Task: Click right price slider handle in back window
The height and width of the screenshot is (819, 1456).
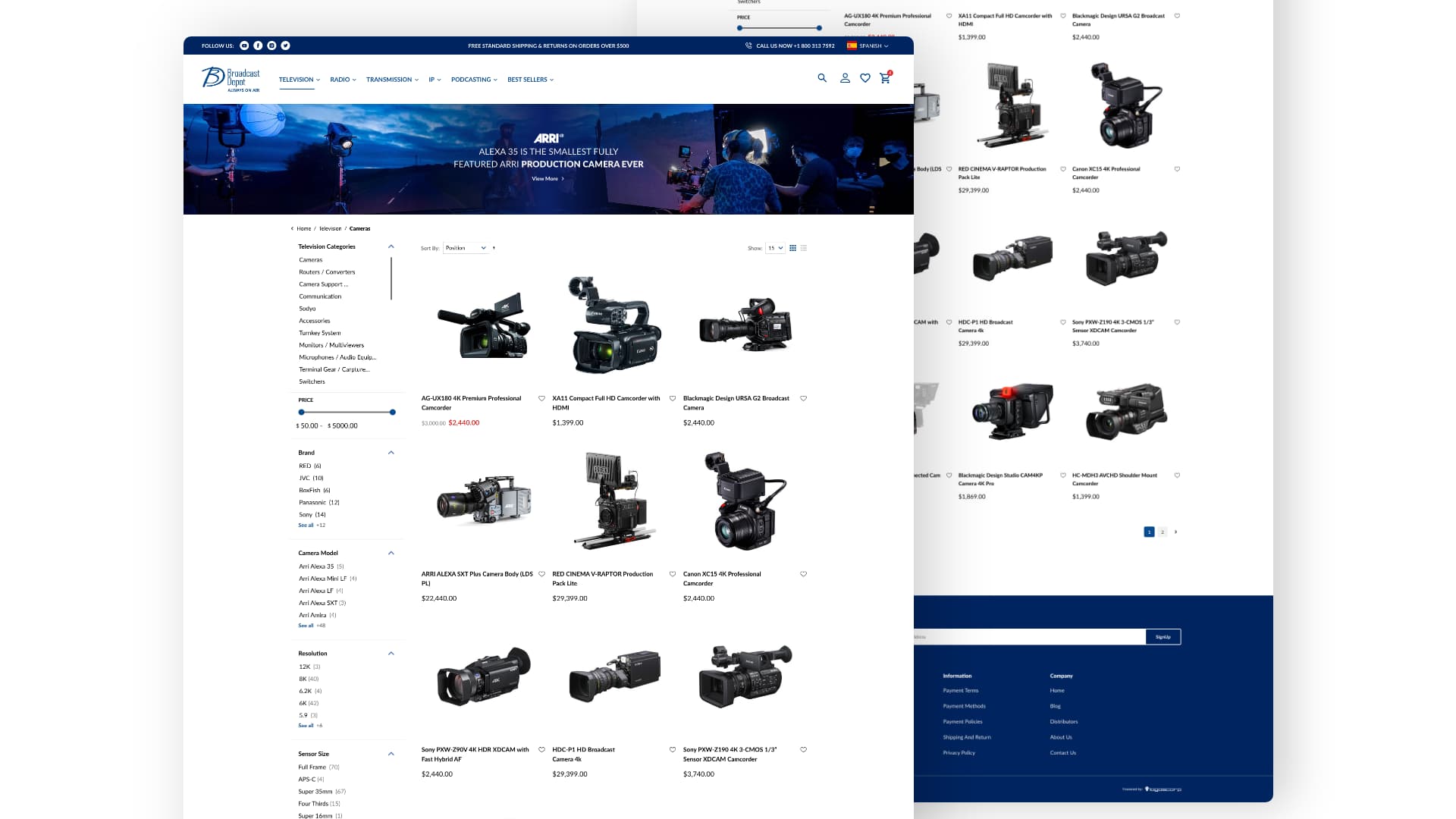Action: (x=819, y=28)
